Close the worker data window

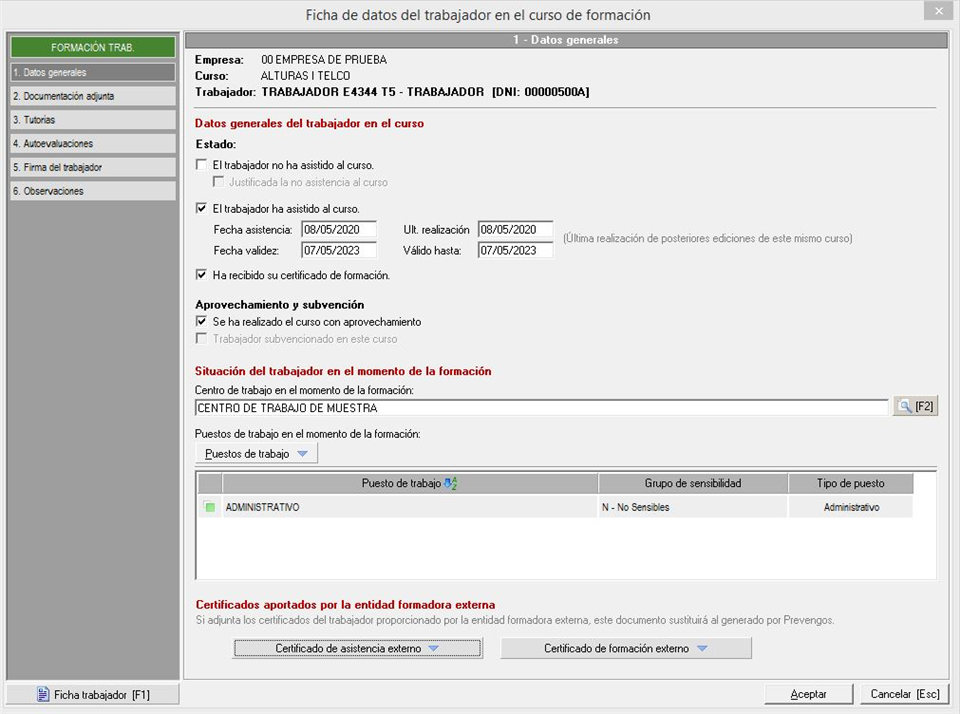(939, 11)
